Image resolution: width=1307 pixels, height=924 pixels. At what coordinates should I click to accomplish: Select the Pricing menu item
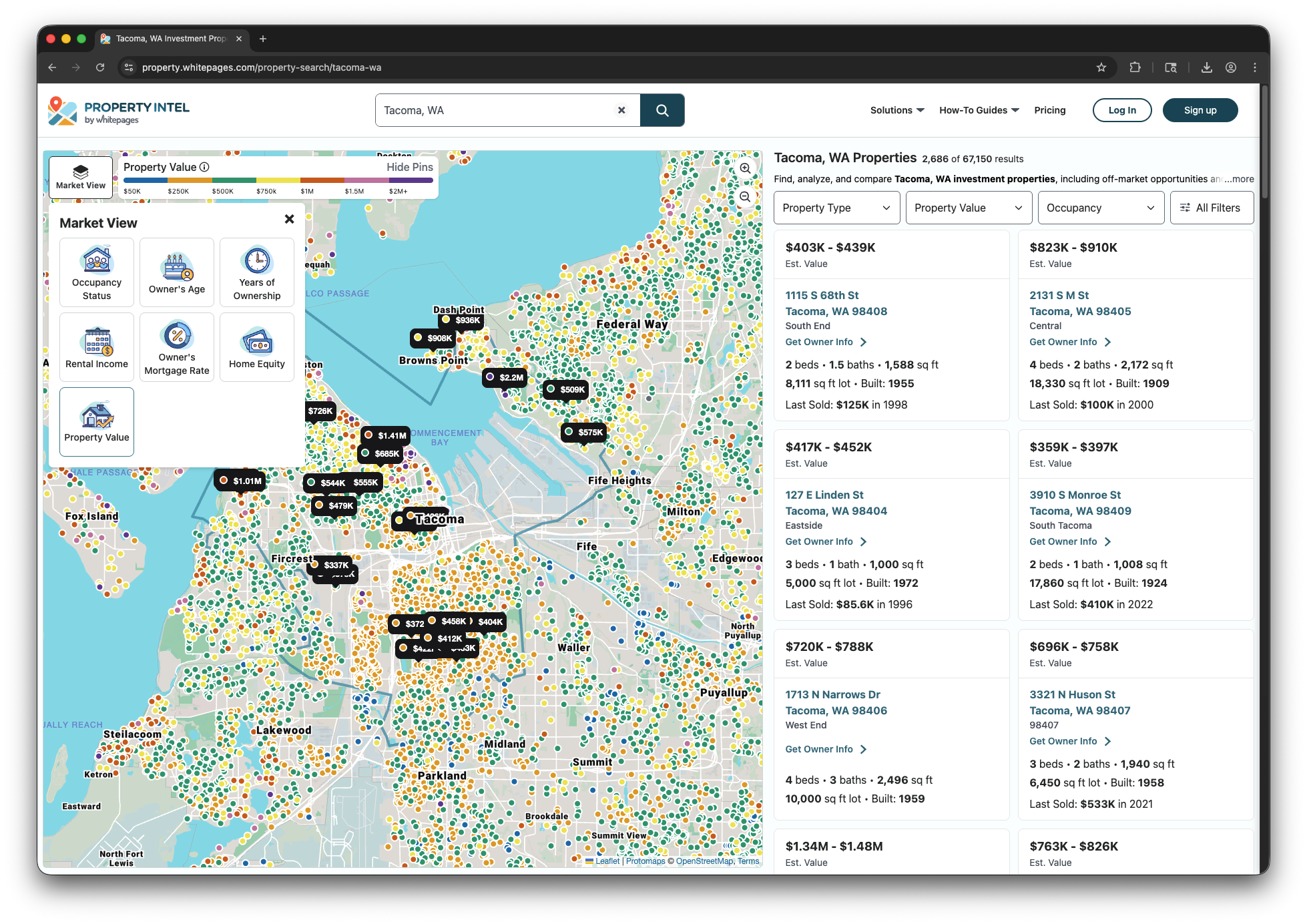pos(1049,110)
